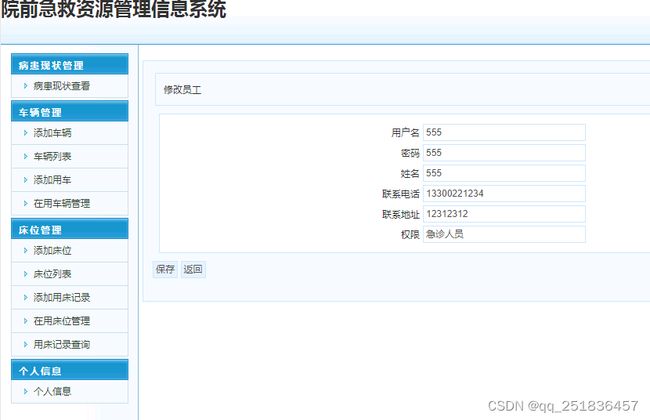Click arrow icon beside 添加床位
650x420 pixels.
pos(25,250)
